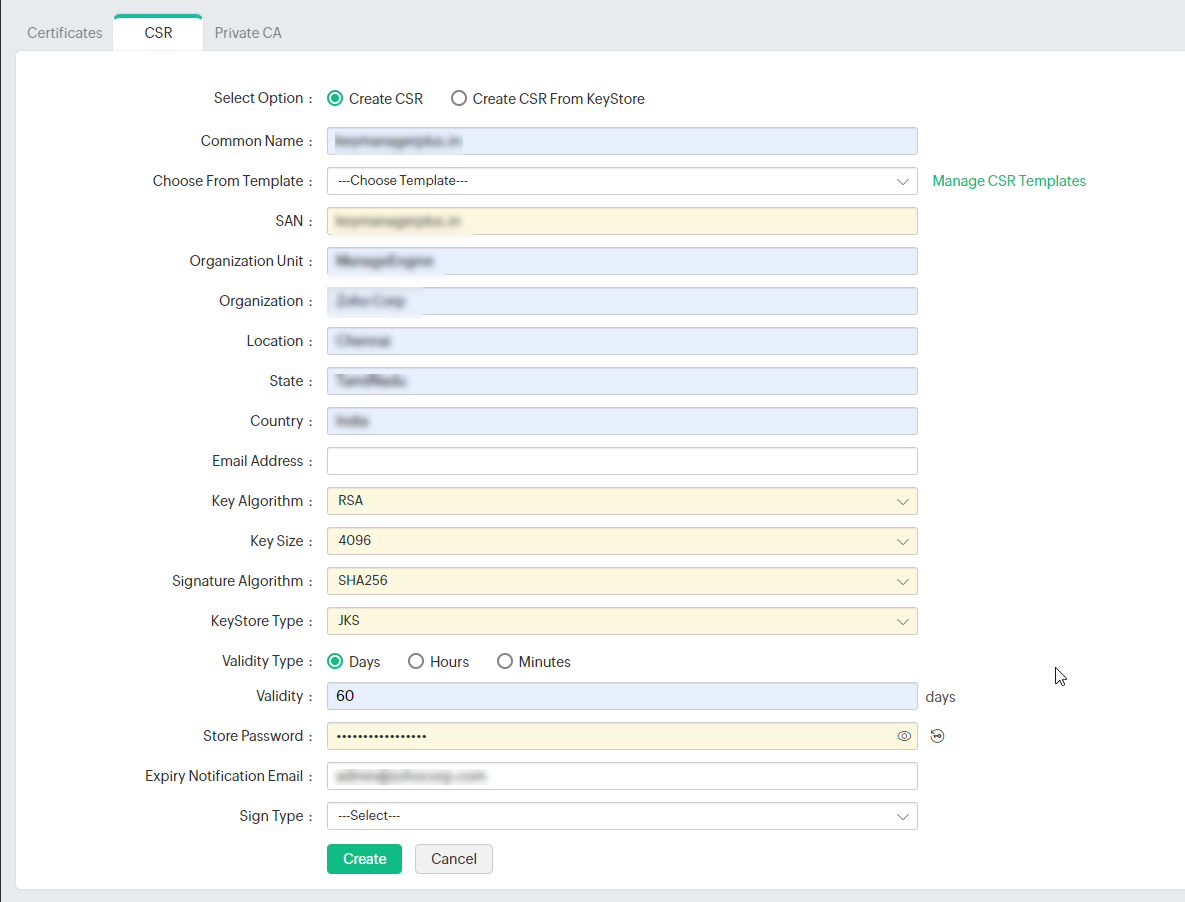Choose Hours validity type
This screenshot has height=902, width=1185.
click(x=416, y=662)
